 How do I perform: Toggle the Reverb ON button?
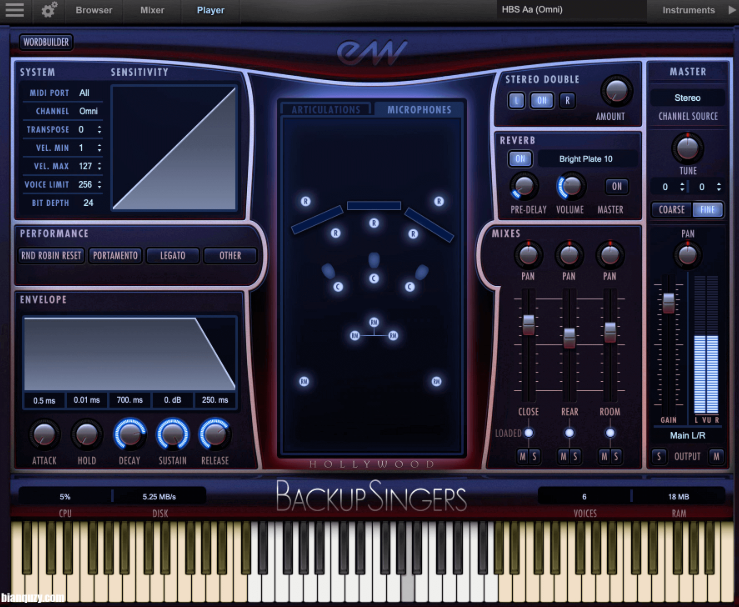520,159
